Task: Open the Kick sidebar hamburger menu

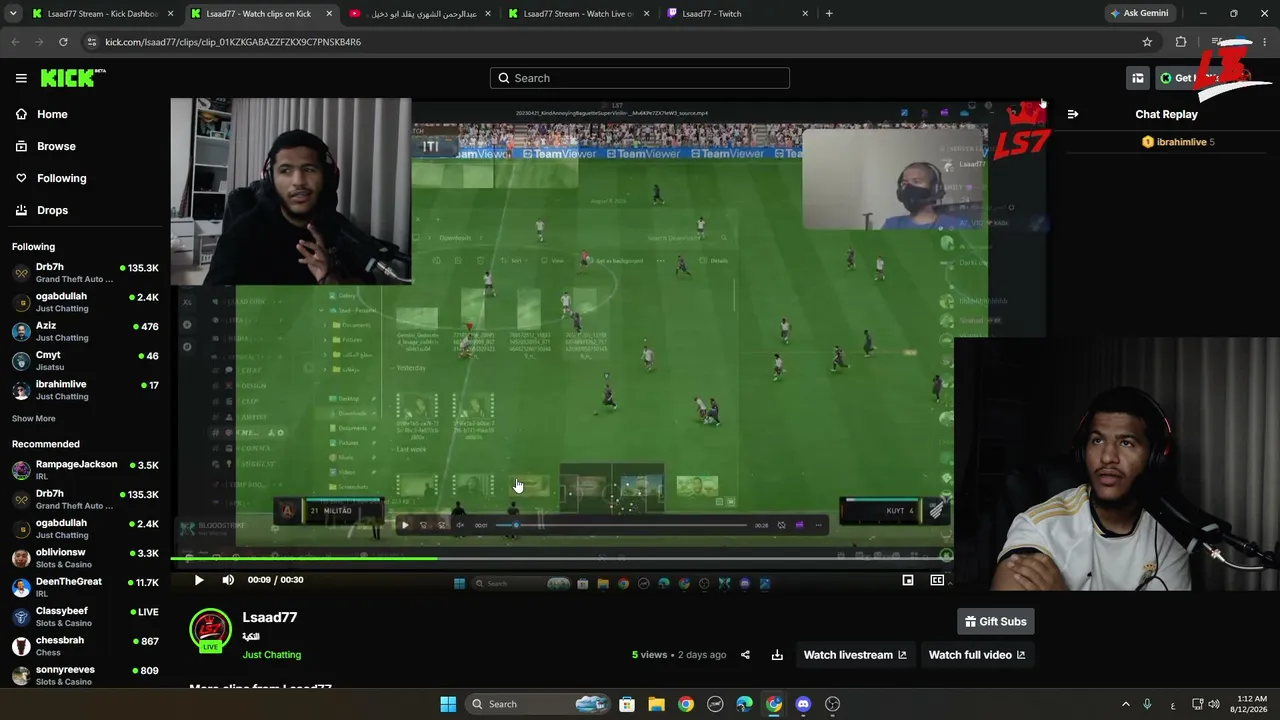Action: pyautogui.click(x=21, y=78)
